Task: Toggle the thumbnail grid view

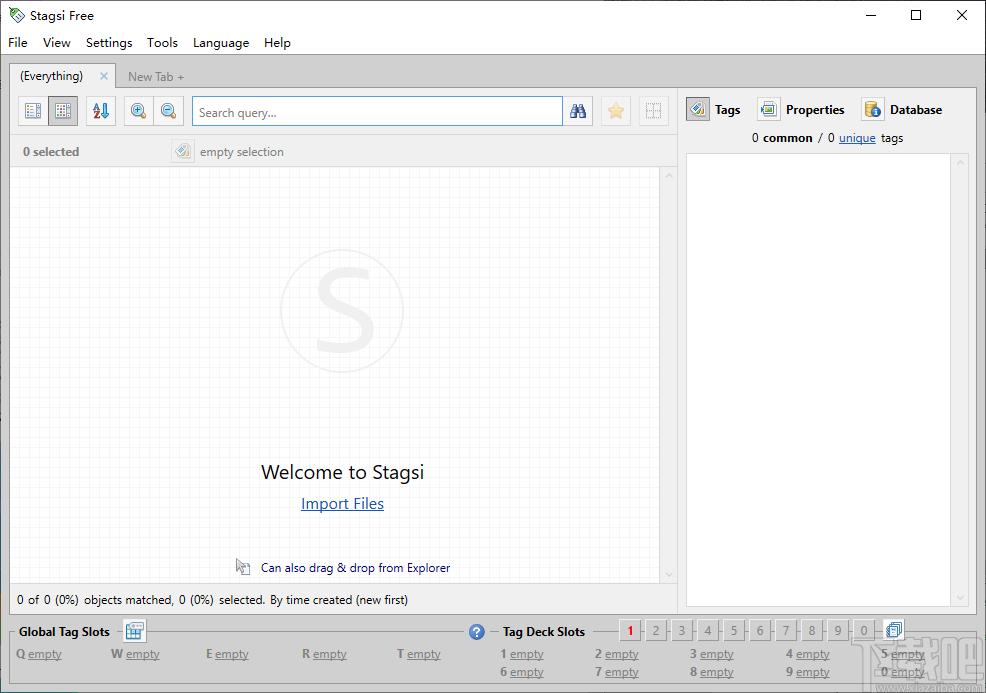Action: 63,111
